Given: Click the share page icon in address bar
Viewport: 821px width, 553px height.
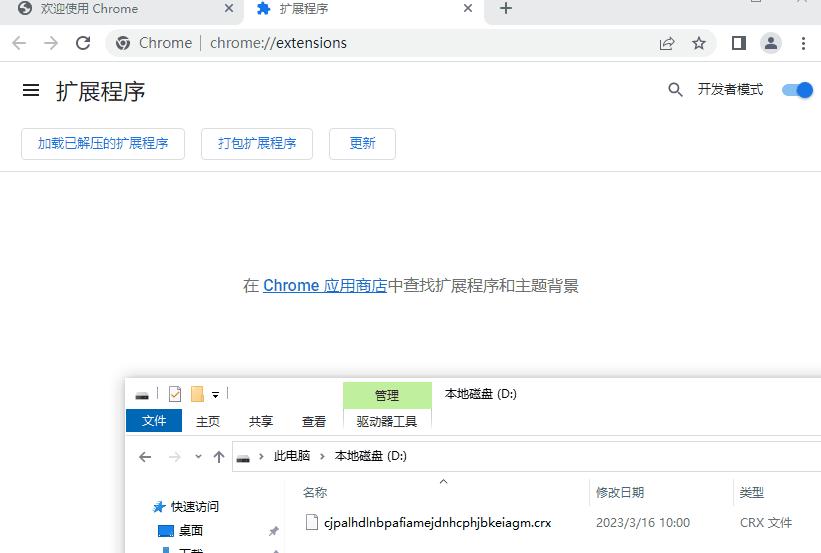Looking at the screenshot, I should 667,43.
